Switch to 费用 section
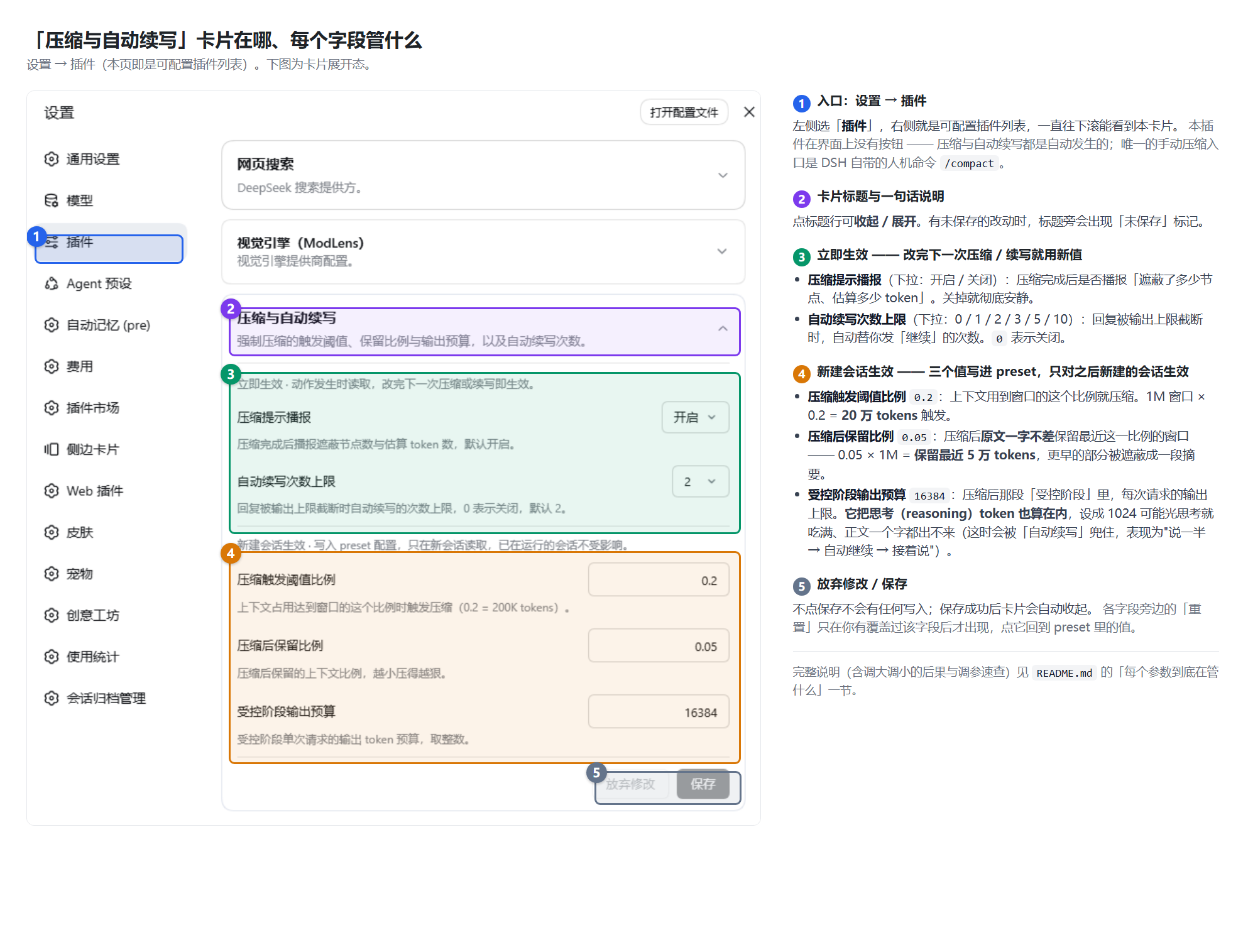 pos(111,366)
